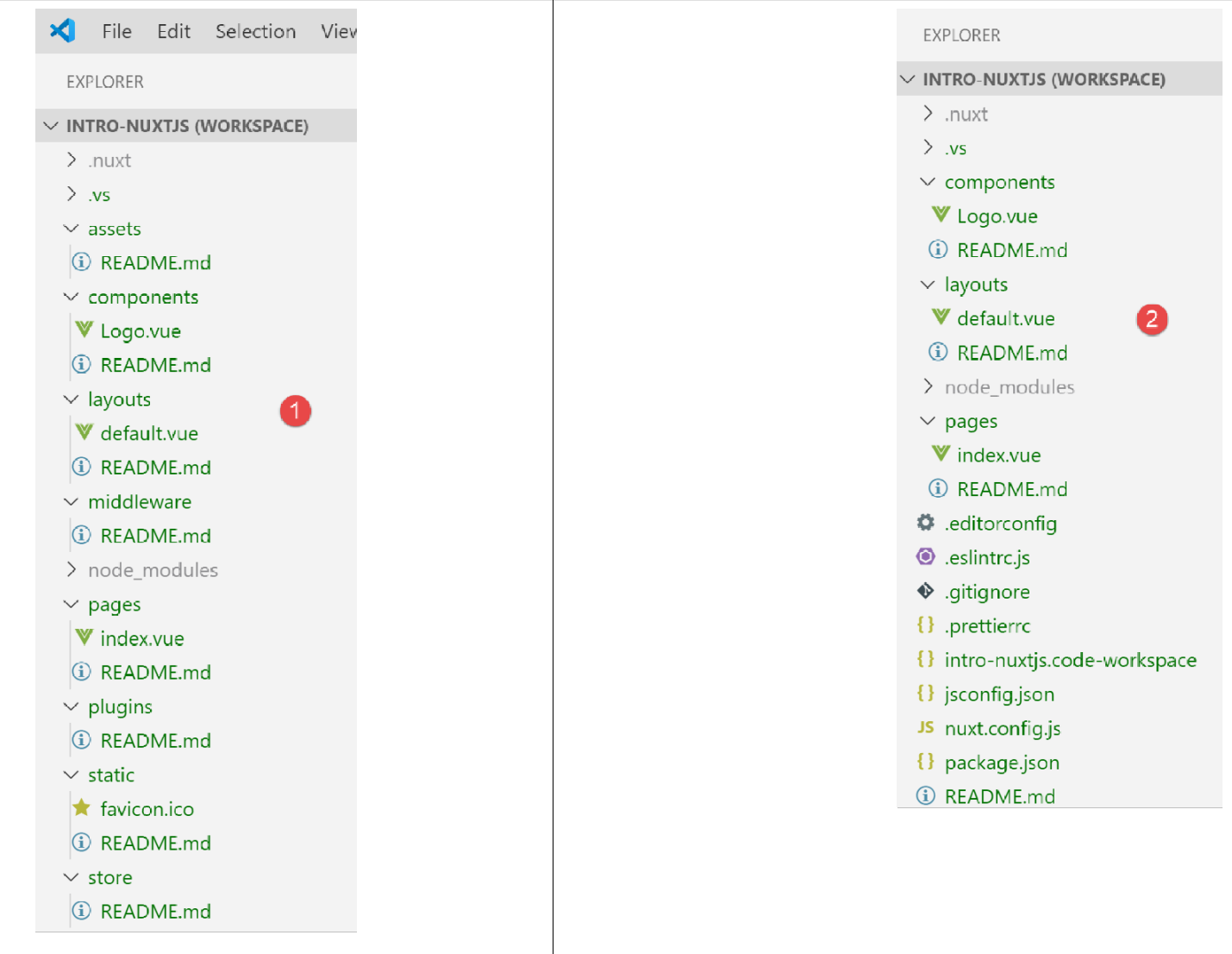
Task: Click the gear icon beside .editorconfig
Action: 925,523
